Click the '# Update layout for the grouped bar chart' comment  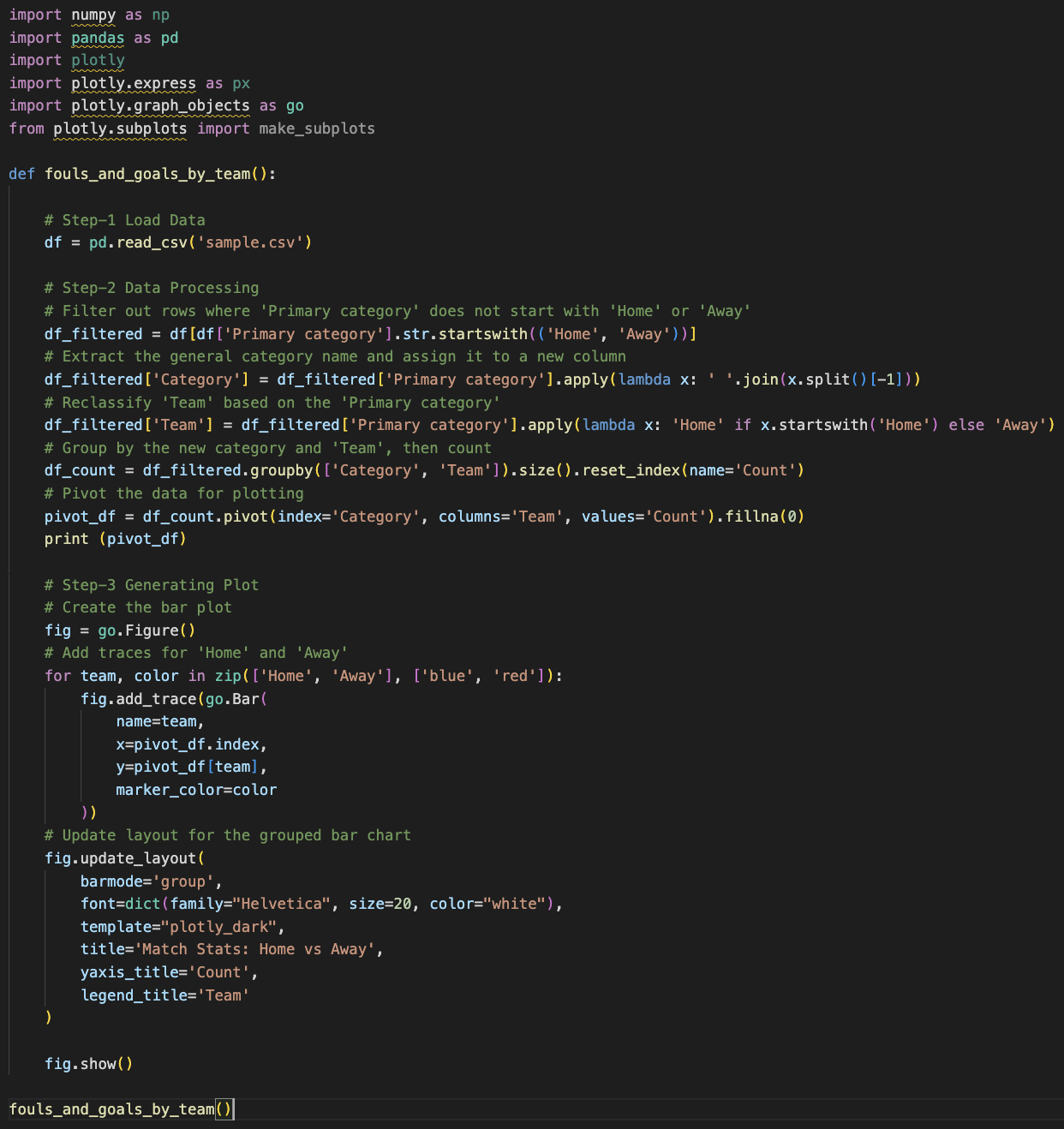227,835
